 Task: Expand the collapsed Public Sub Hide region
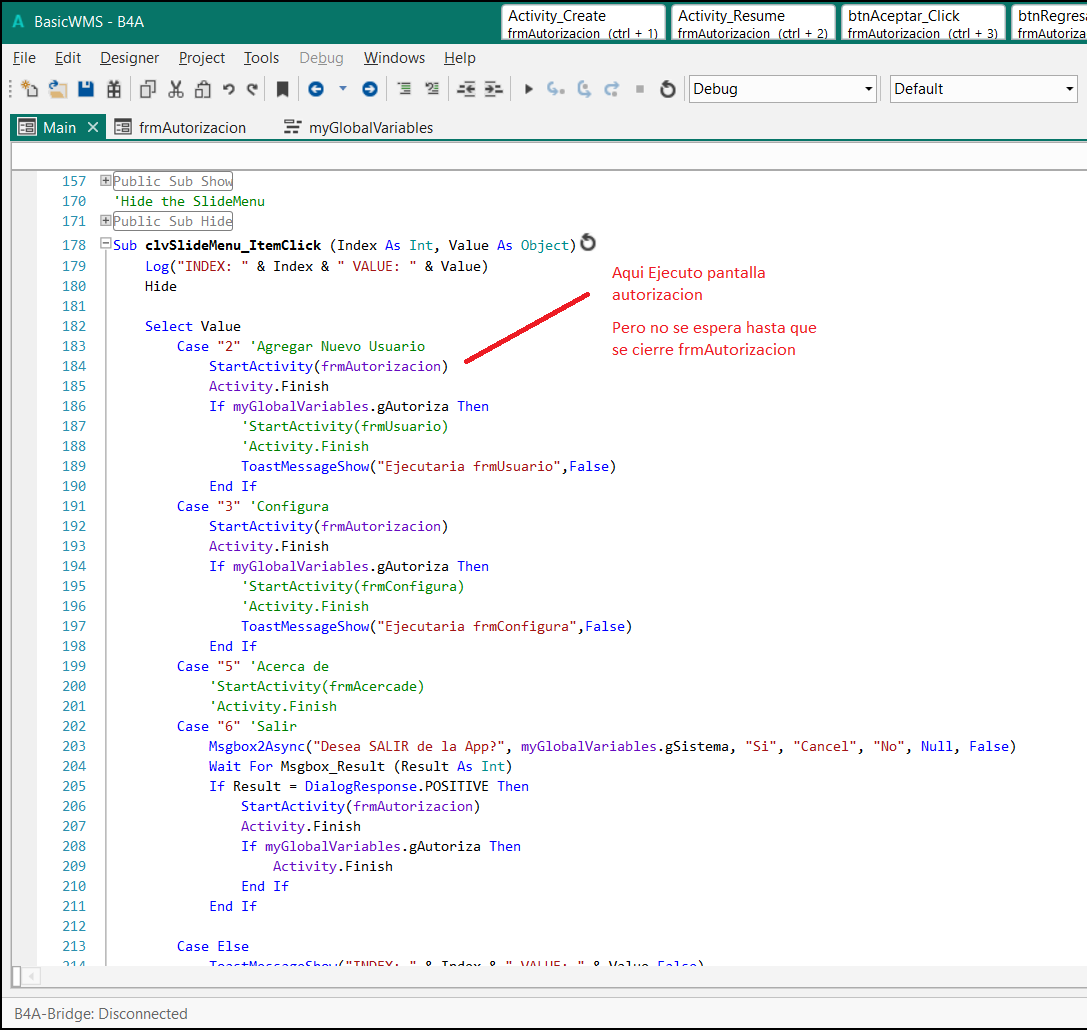[x=106, y=221]
